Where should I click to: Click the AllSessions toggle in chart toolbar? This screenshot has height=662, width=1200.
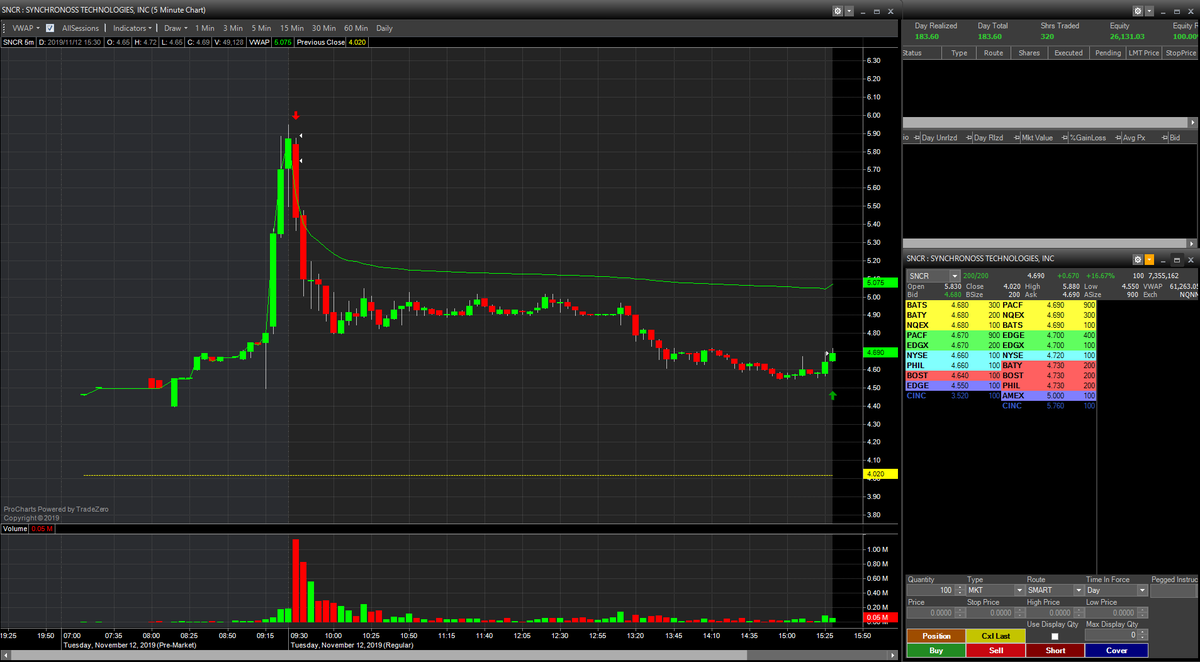(80, 28)
